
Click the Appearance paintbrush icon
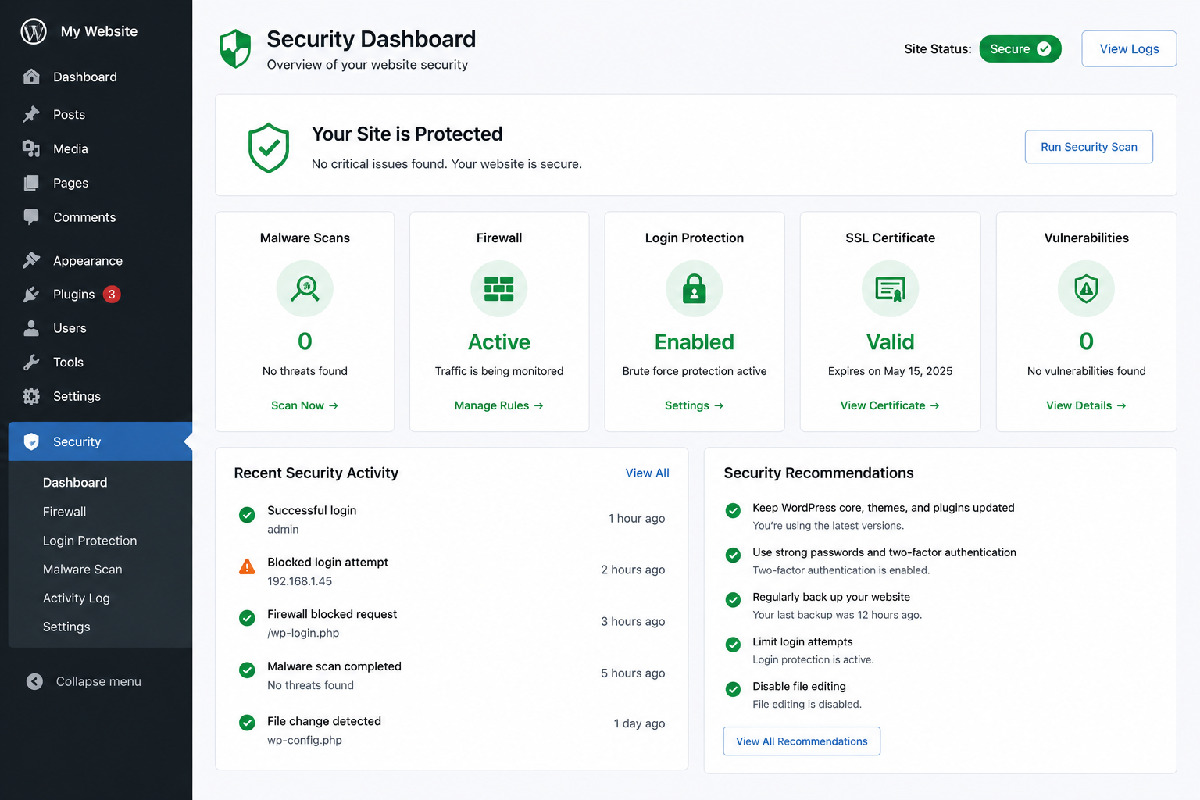[x=32, y=261]
